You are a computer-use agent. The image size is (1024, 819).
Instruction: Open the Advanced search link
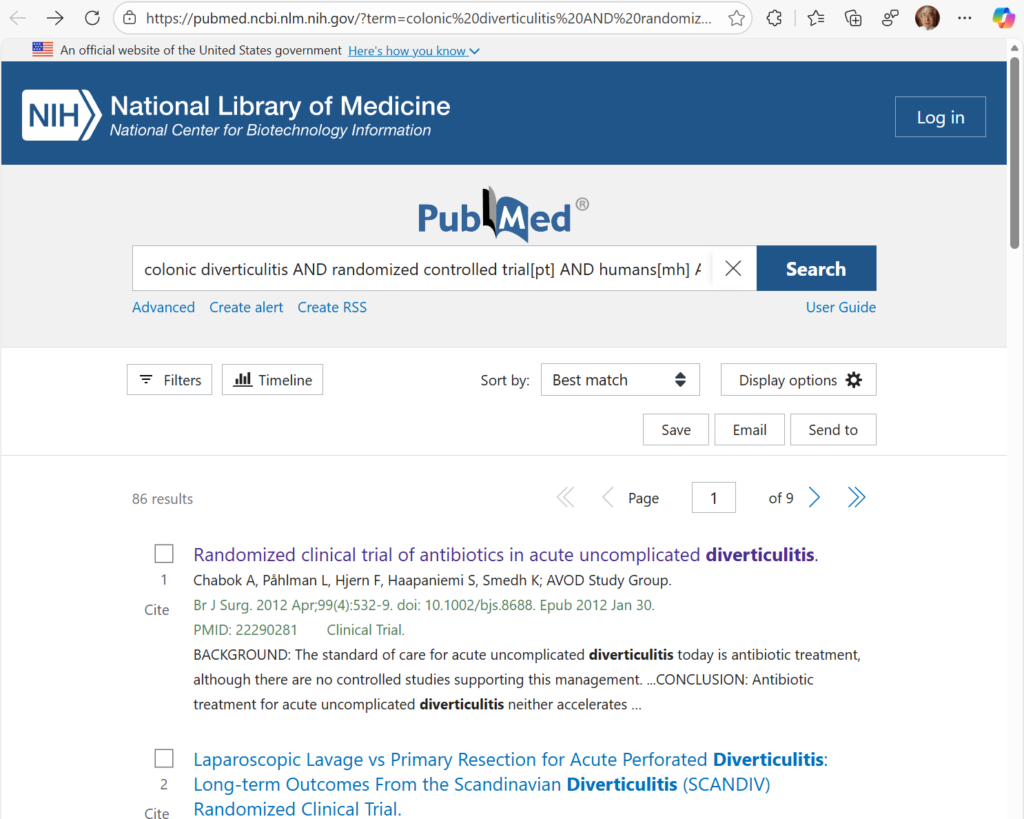163,307
